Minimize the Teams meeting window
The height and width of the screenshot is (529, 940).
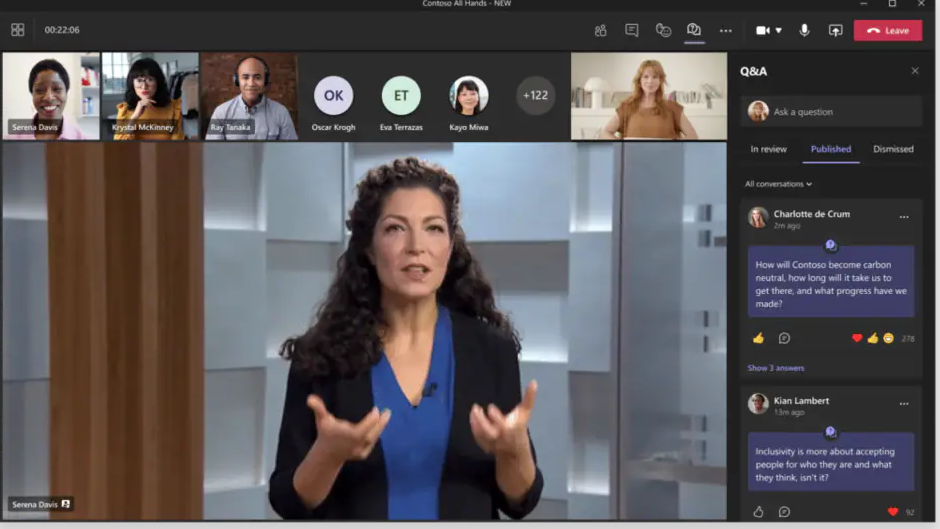point(863,4)
